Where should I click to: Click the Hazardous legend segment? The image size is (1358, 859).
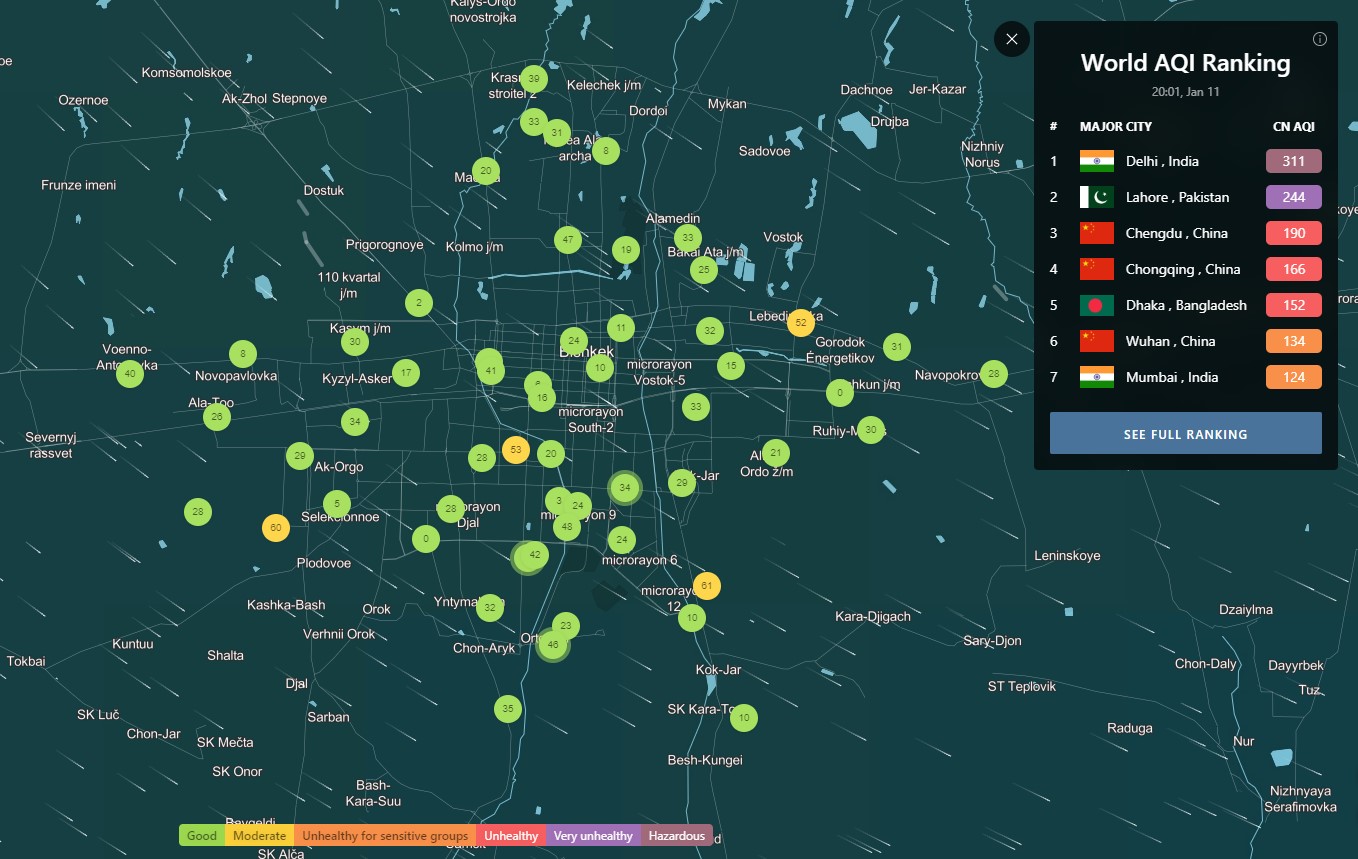tap(676, 836)
